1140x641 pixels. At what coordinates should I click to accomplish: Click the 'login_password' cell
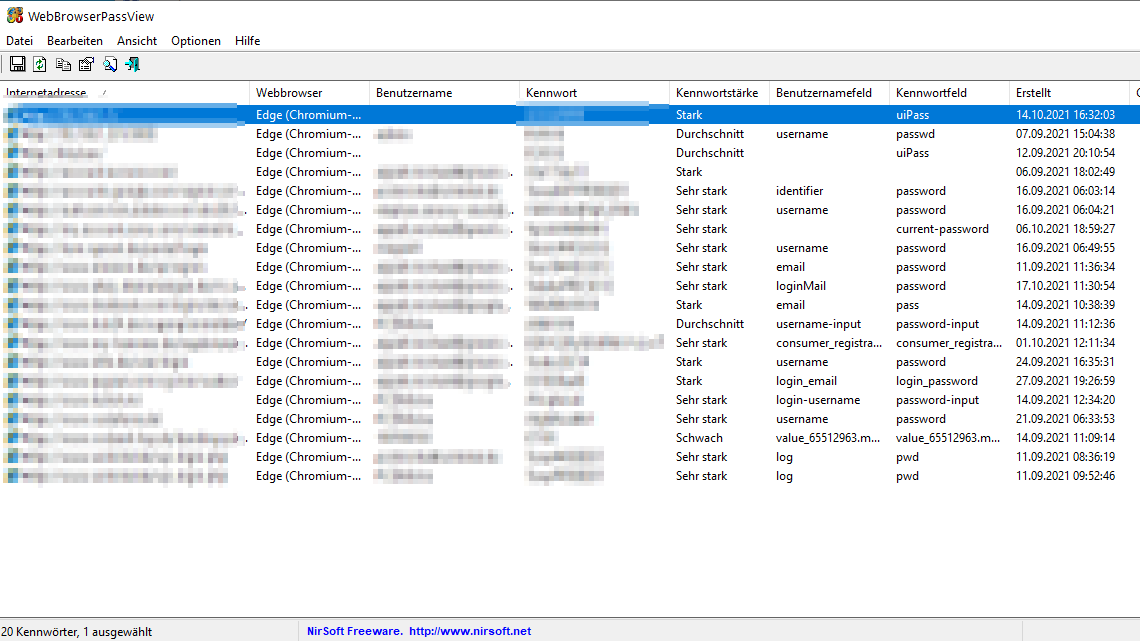tap(936, 381)
